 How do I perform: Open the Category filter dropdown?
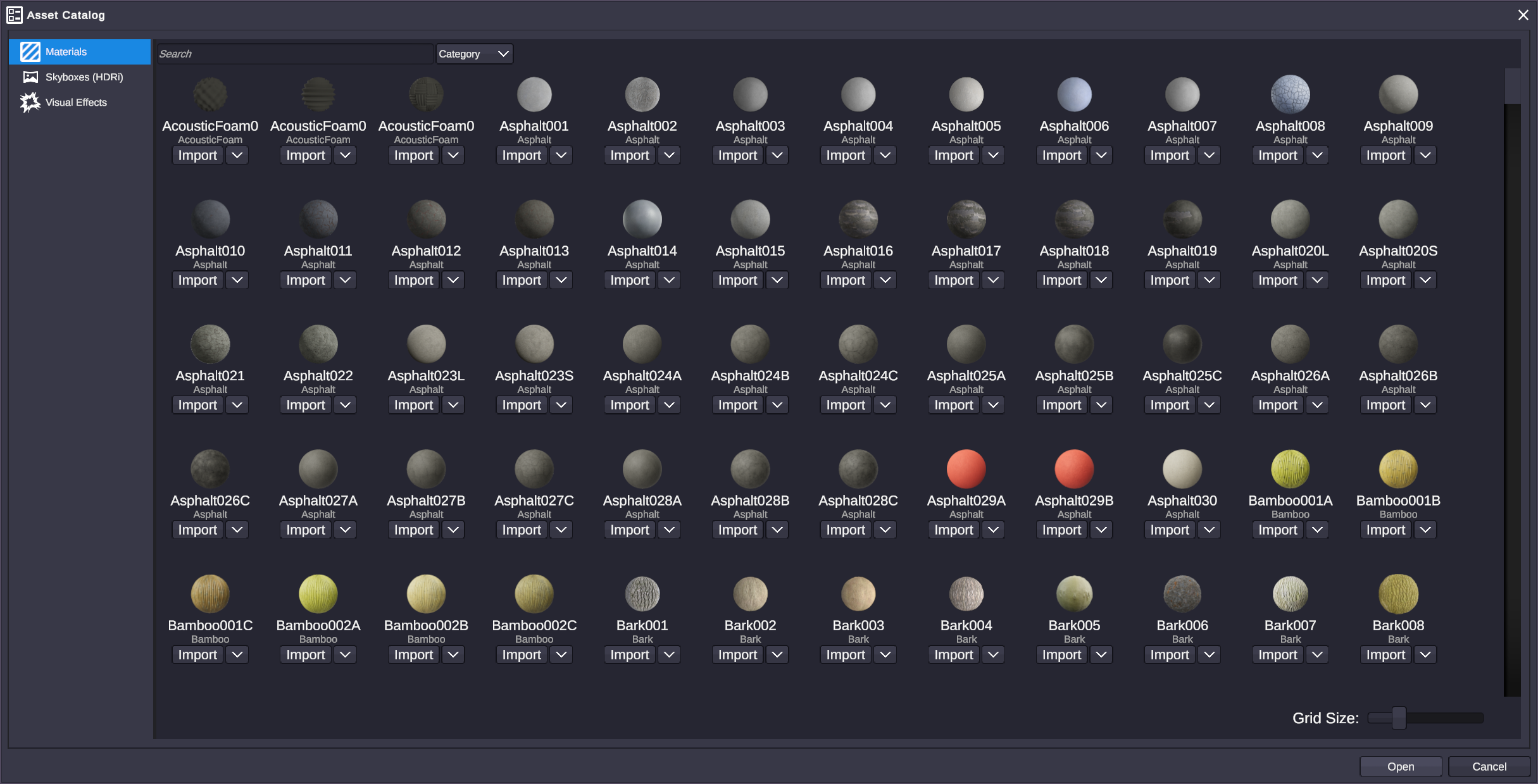[473, 54]
